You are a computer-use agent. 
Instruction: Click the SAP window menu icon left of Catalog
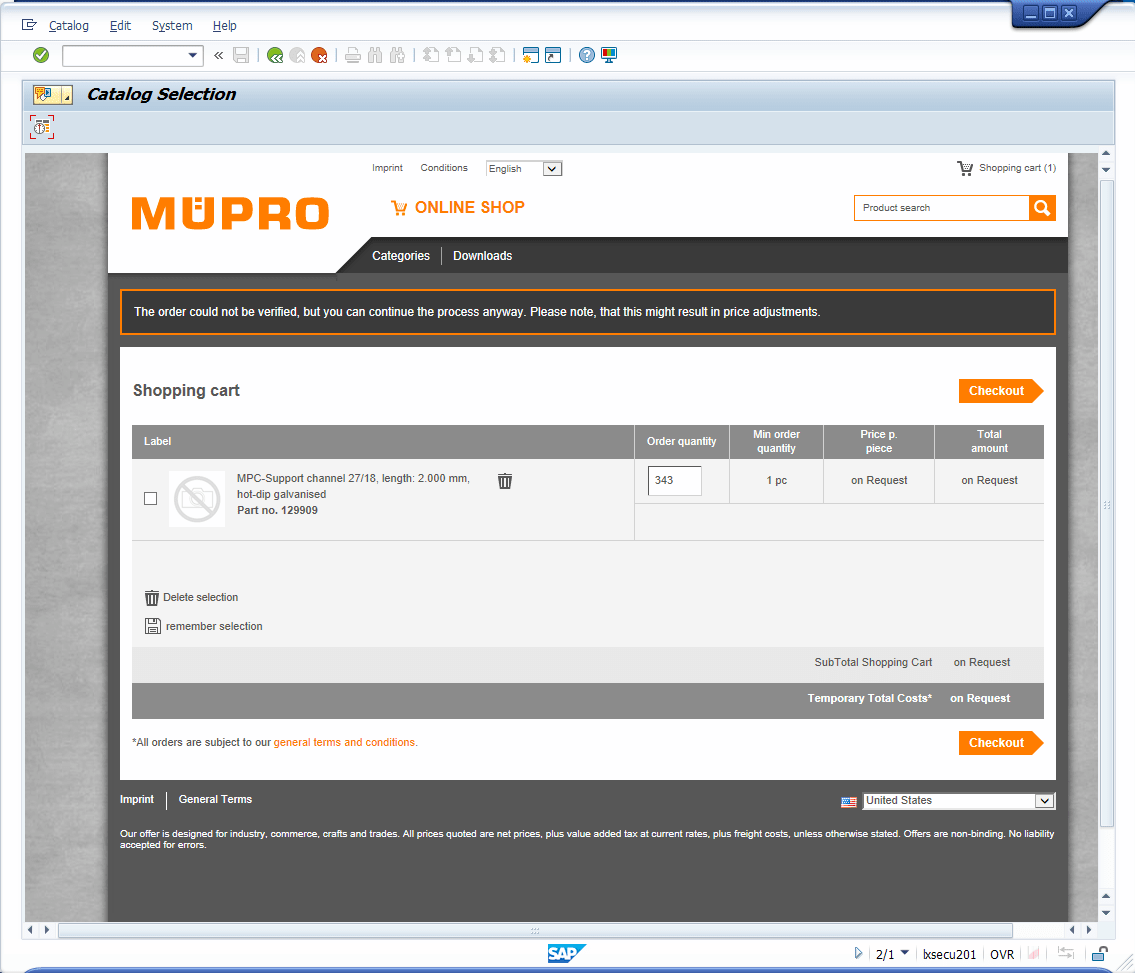tap(29, 25)
